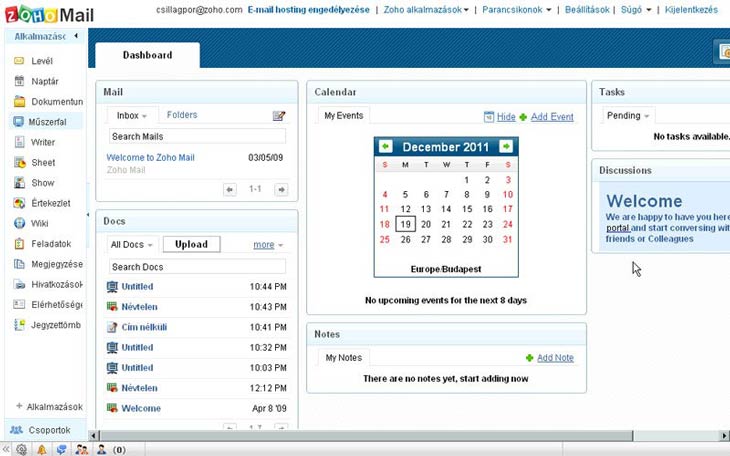Go to next month with green arrow

506,147
